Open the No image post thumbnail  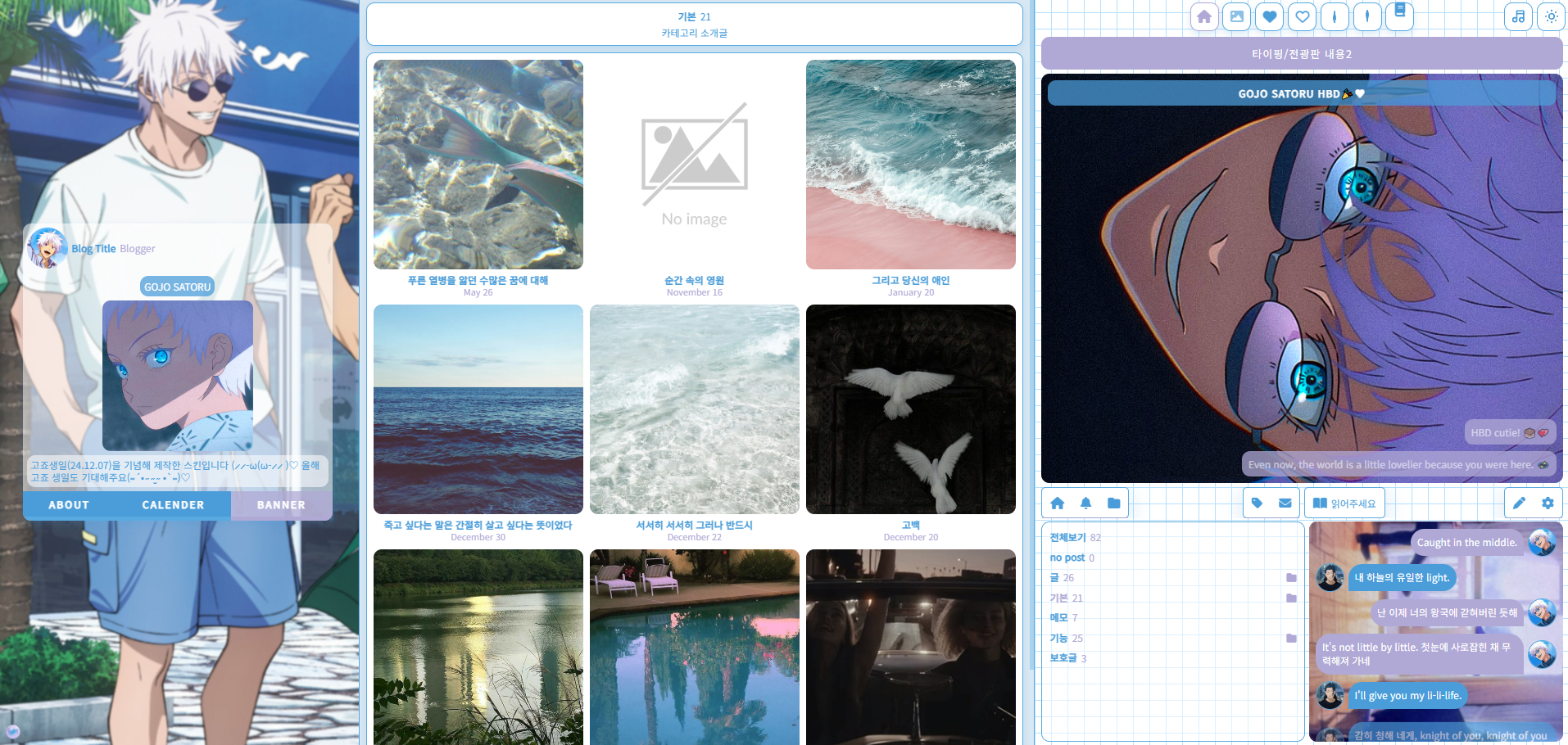tap(695, 165)
